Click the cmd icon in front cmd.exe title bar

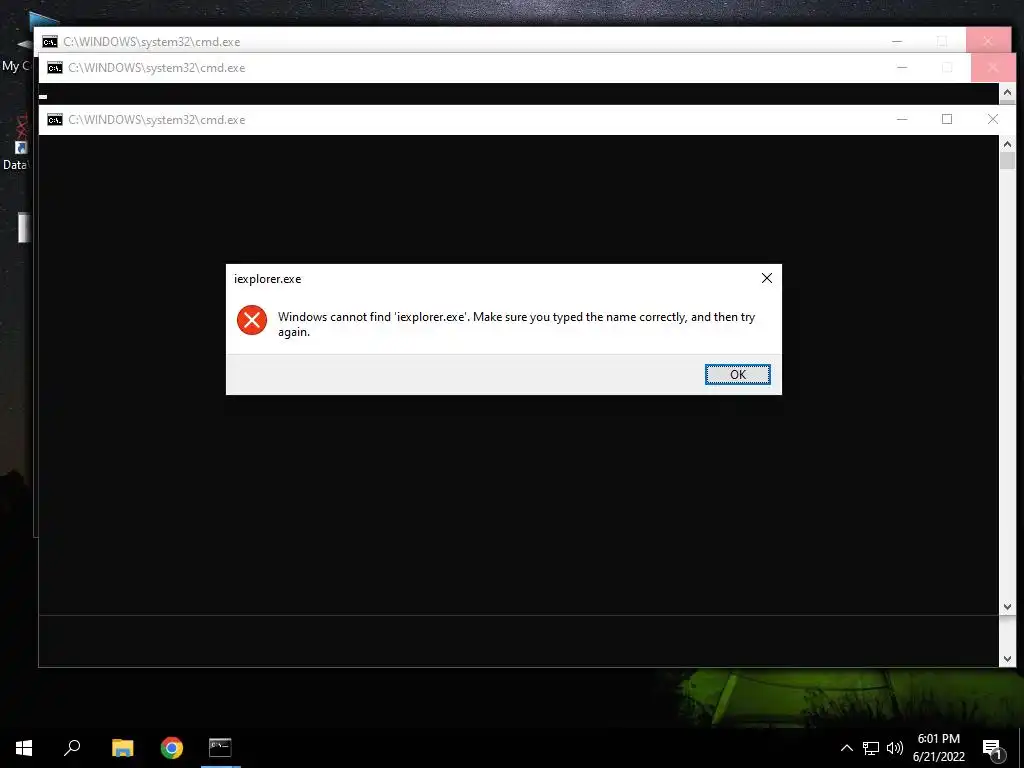55,120
